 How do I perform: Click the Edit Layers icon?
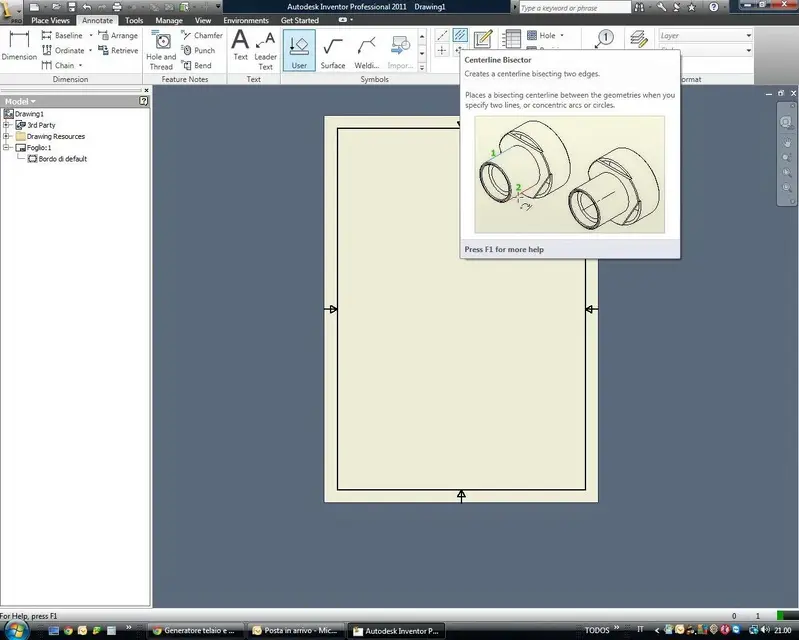pyautogui.click(x=638, y=39)
